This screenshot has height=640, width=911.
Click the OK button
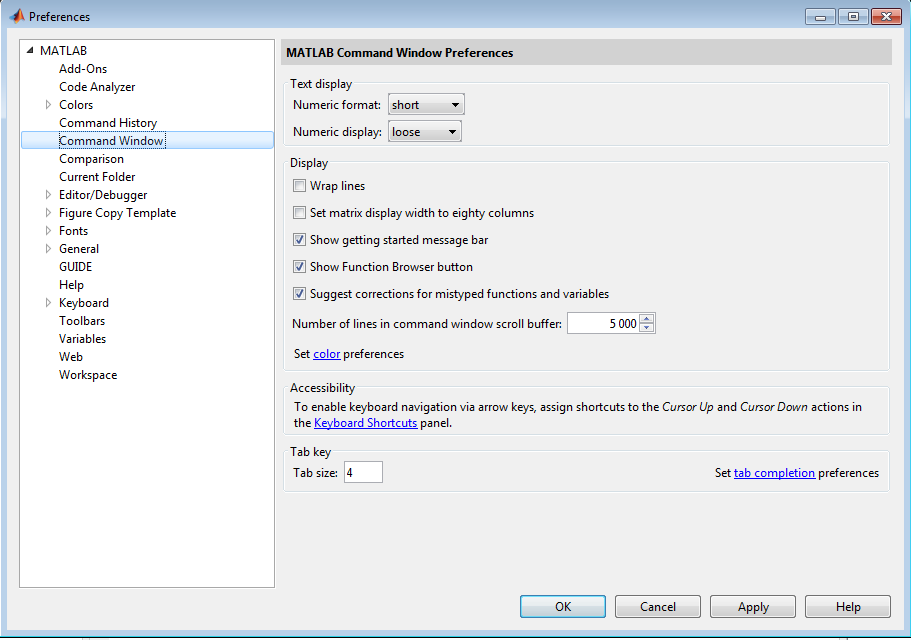562,606
